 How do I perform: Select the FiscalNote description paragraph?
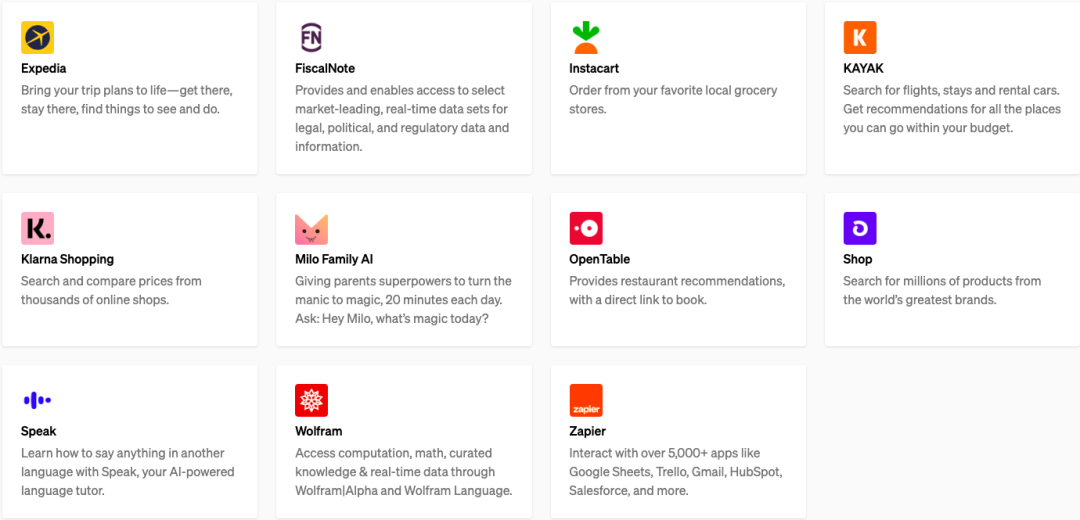tap(401, 118)
